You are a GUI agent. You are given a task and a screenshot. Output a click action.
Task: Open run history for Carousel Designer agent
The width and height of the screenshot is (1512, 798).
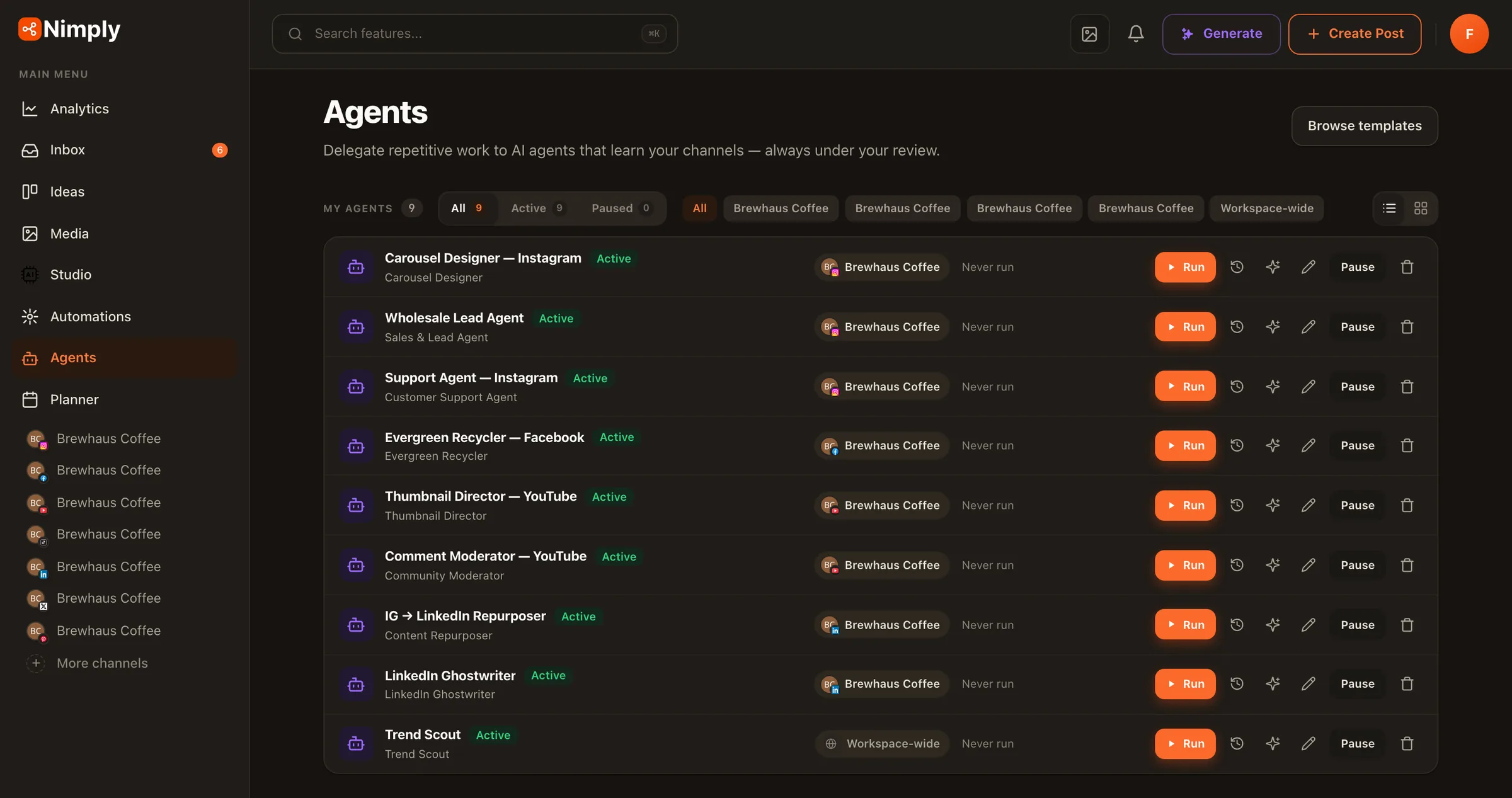[1237, 267]
